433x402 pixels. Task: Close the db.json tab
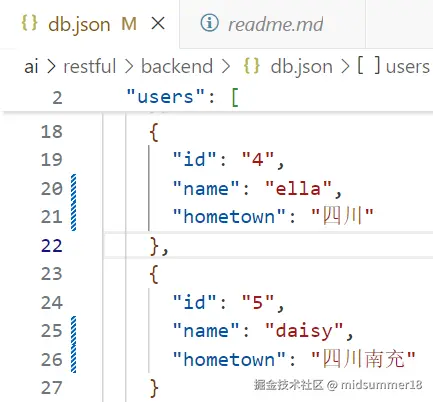(158, 24)
